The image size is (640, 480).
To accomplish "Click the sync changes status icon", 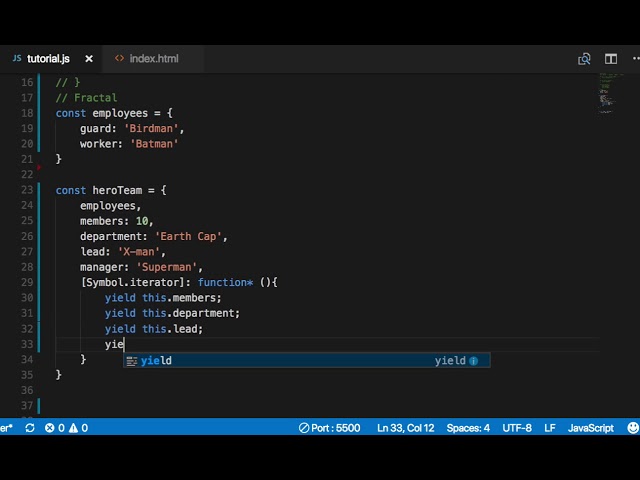I will pyautogui.click(x=30, y=428).
